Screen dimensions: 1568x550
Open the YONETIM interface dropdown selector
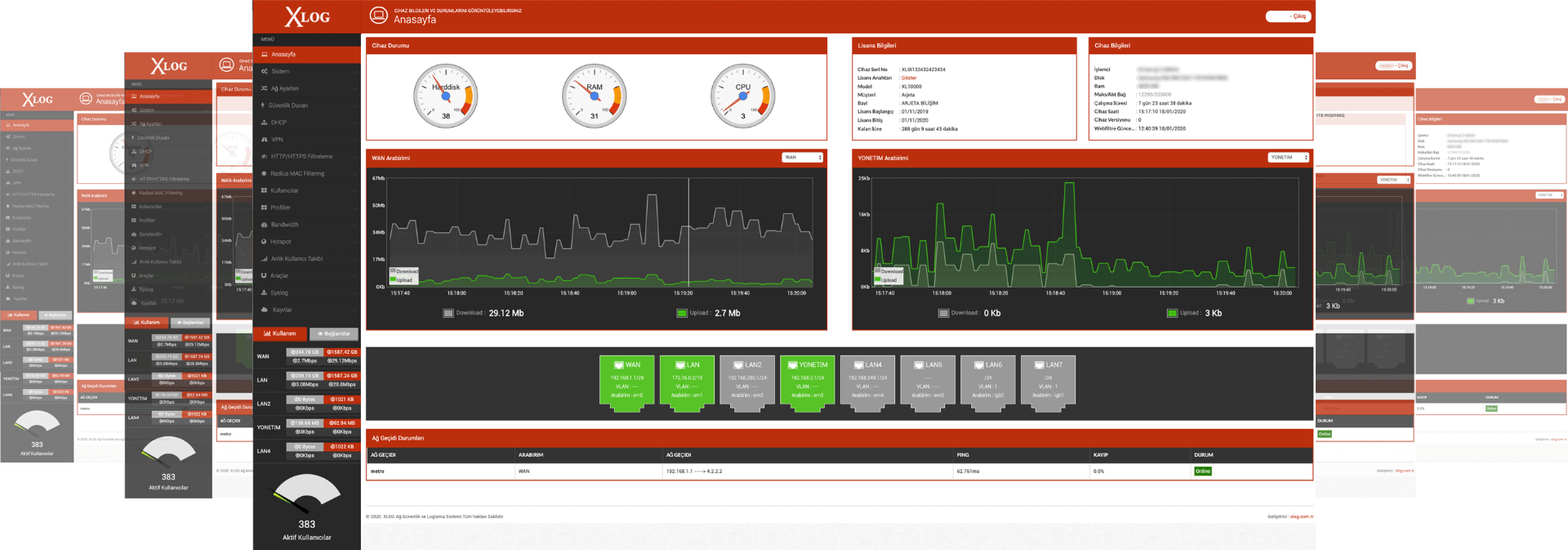(x=1288, y=158)
